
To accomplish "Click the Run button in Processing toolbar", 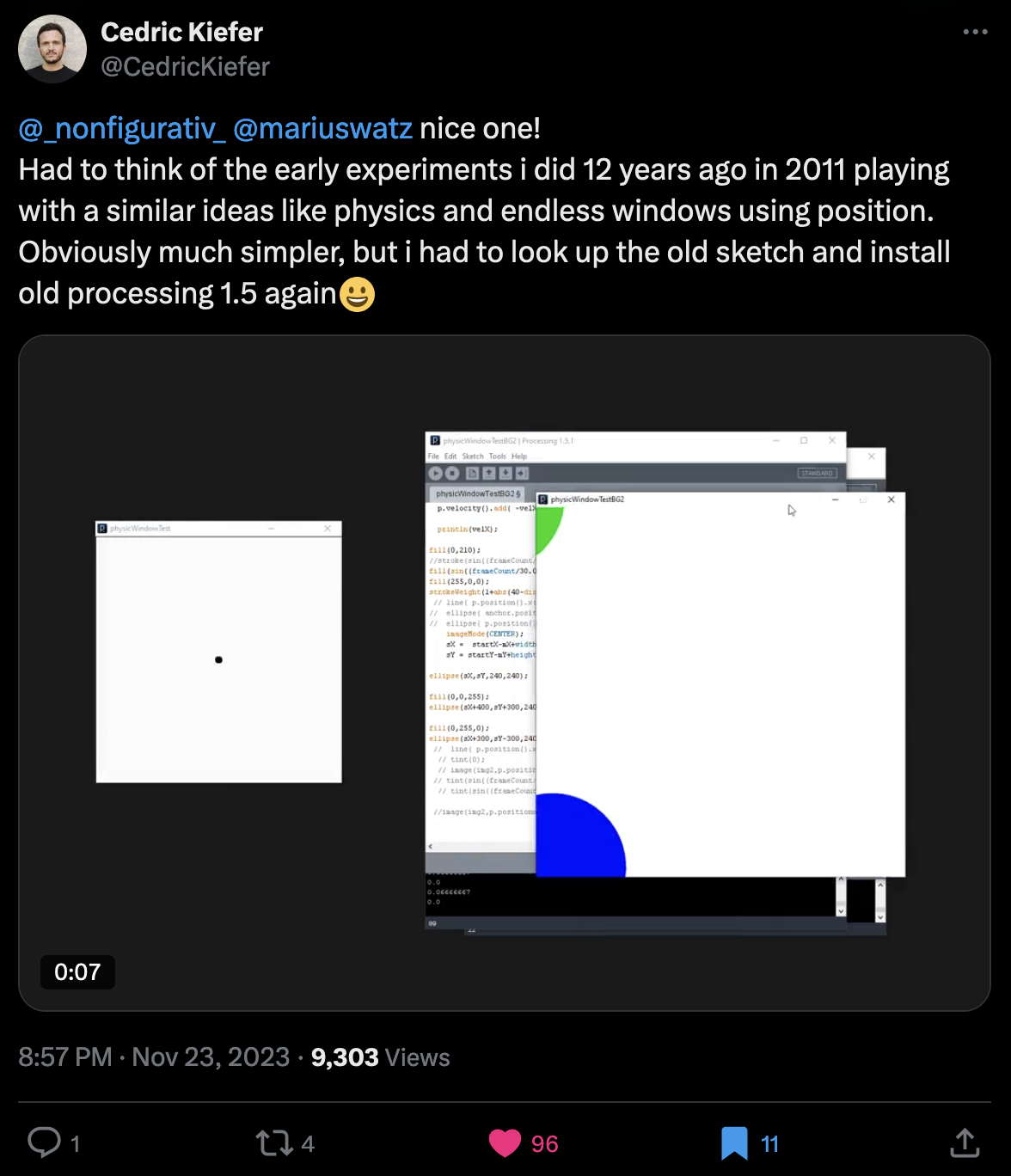I will [435, 473].
